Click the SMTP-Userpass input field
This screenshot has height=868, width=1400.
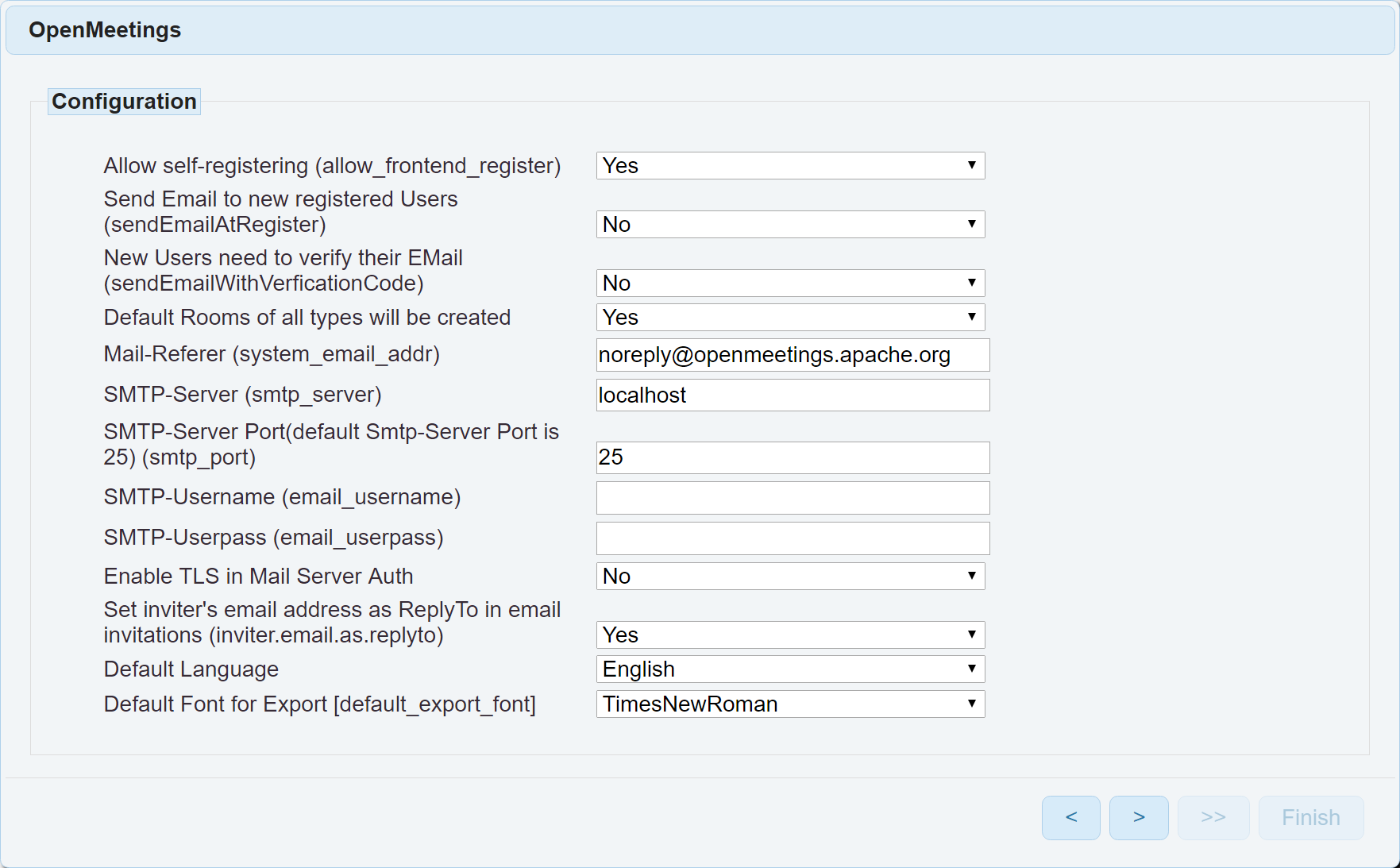coord(793,538)
